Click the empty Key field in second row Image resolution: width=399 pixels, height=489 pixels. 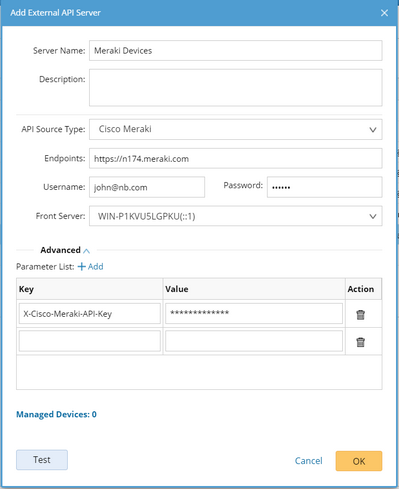point(90,341)
